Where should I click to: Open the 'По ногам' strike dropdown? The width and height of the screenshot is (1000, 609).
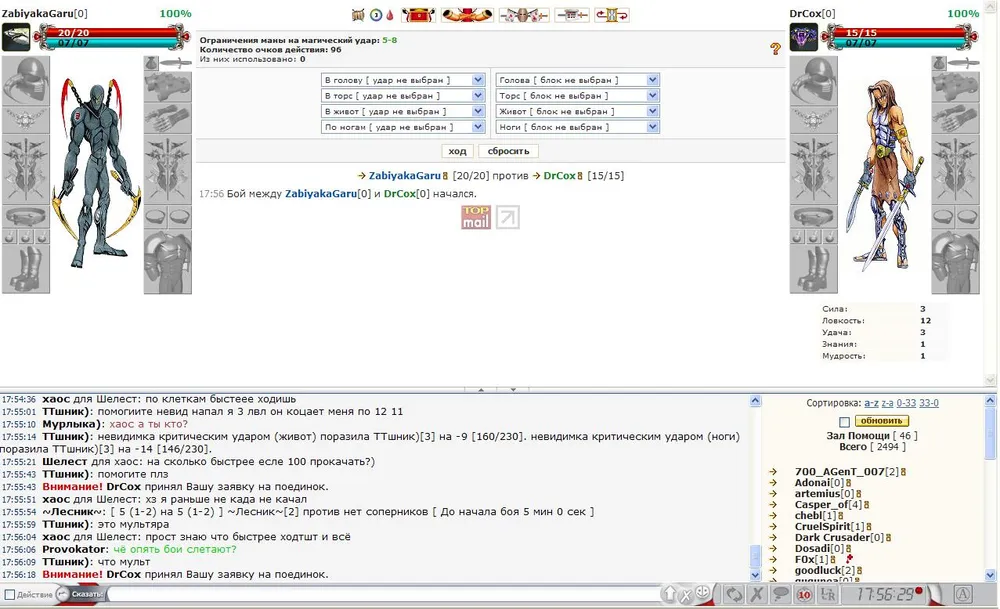pyautogui.click(x=403, y=127)
